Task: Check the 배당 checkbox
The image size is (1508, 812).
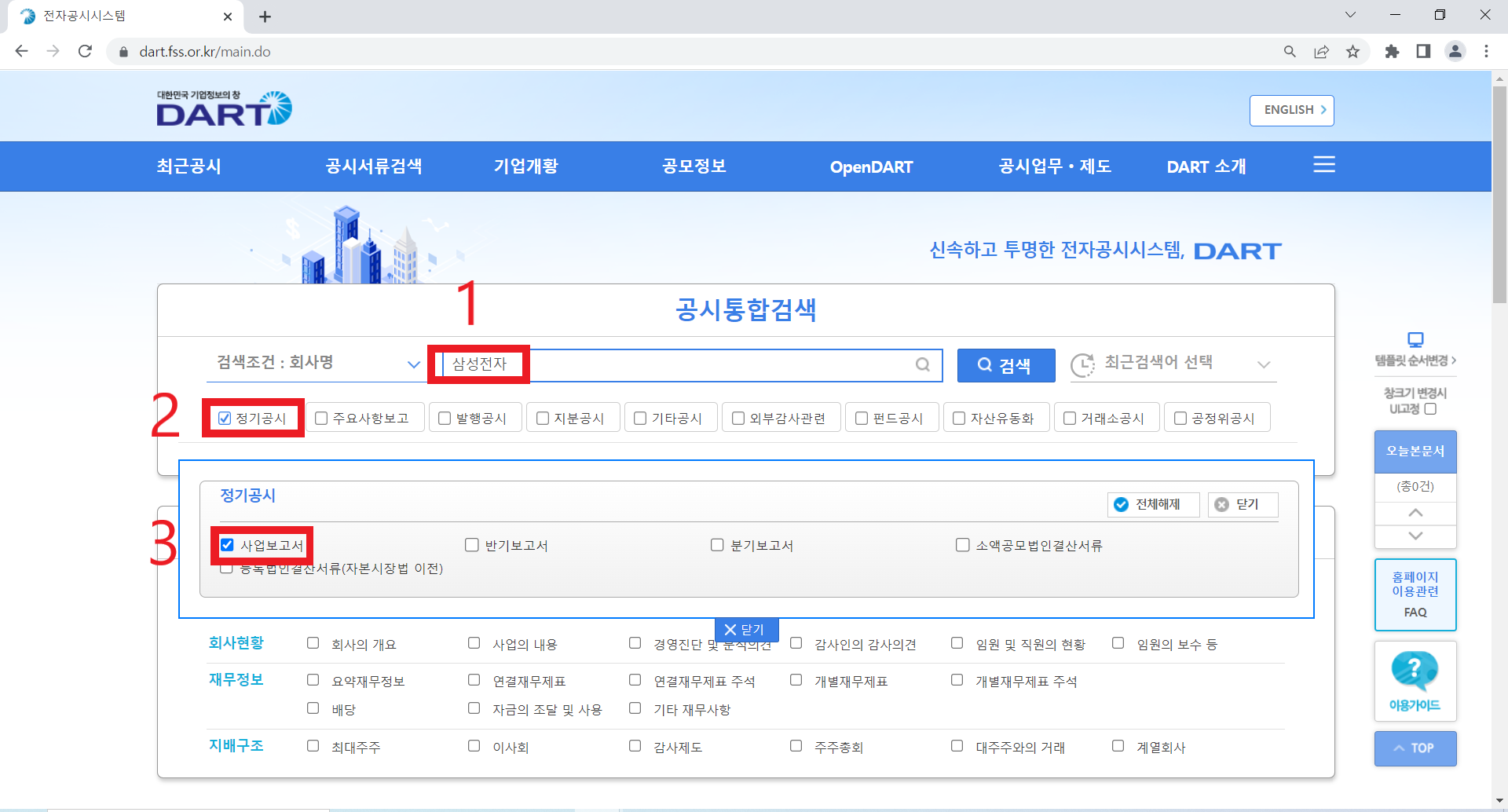Action: pyautogui.click(x=313, y=708)
